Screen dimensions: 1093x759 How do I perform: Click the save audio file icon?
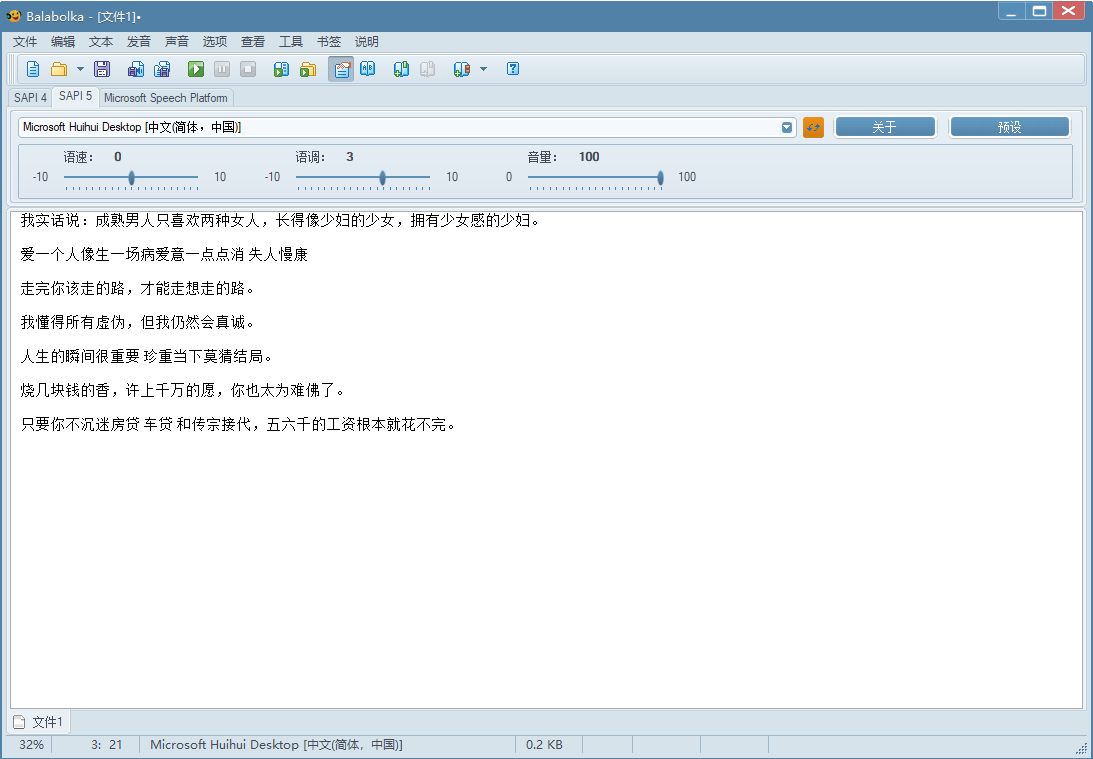coord(136,69)
